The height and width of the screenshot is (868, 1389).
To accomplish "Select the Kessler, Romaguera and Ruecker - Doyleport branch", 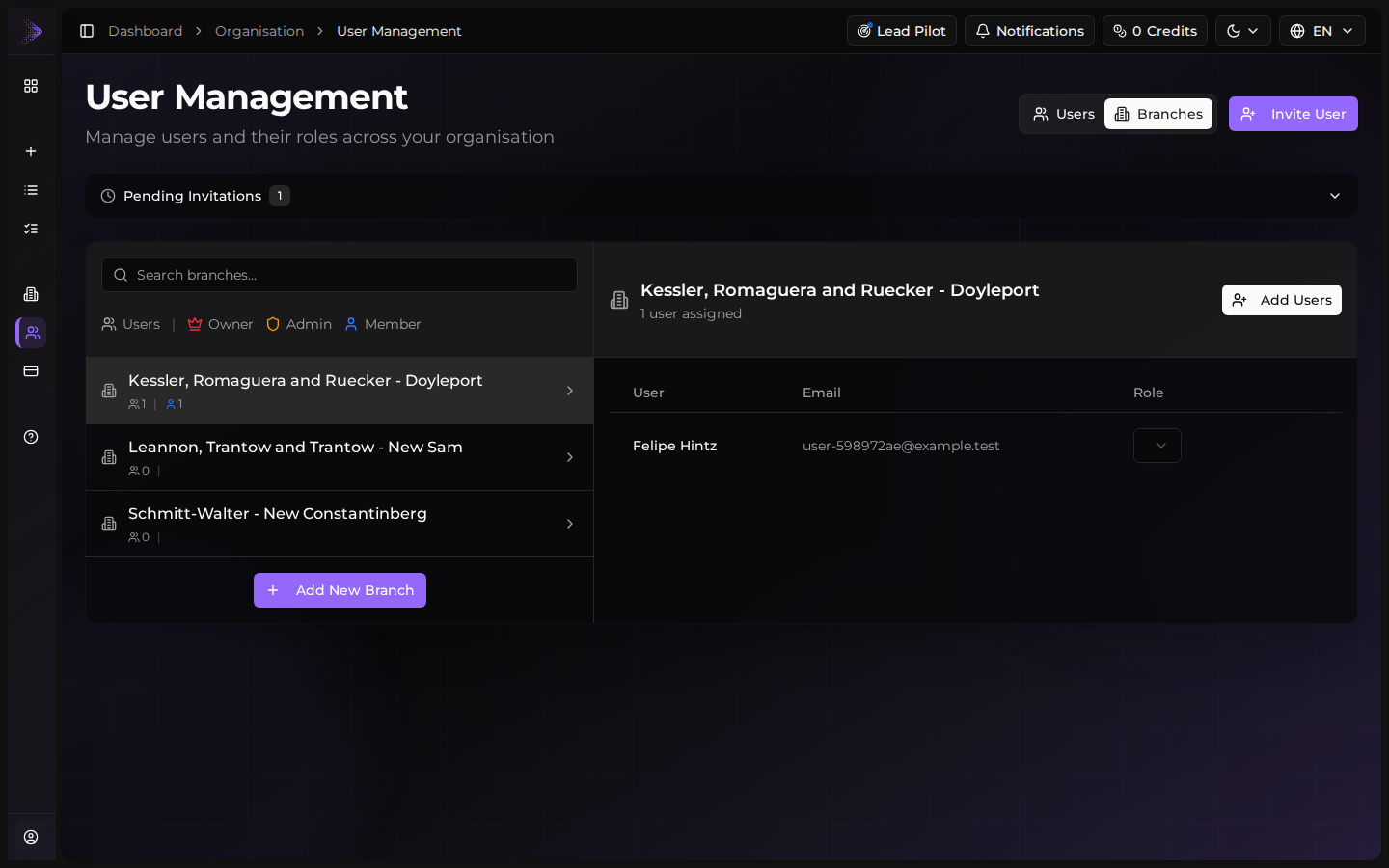I will (340, 391).
